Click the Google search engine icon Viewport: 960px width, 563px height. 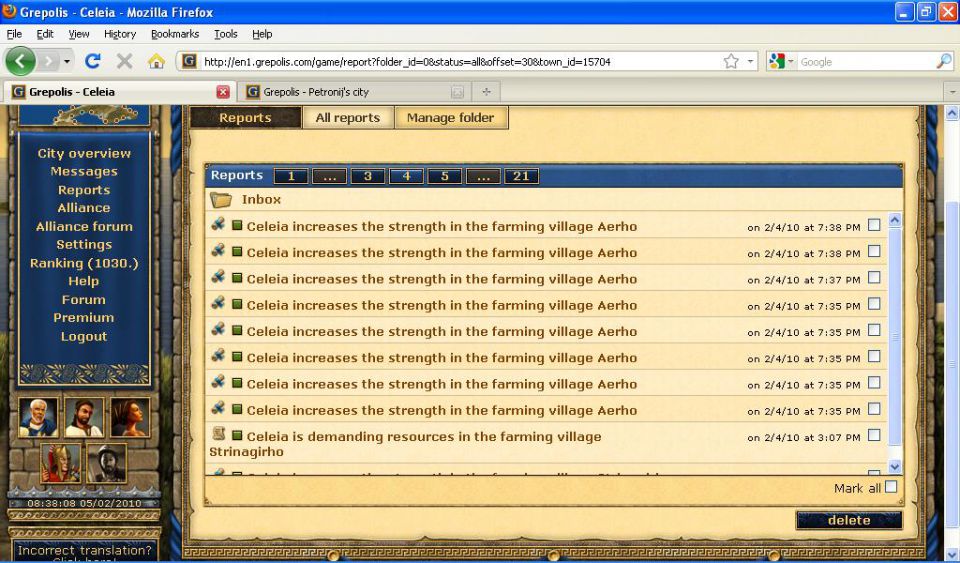[x=777, y=61]
